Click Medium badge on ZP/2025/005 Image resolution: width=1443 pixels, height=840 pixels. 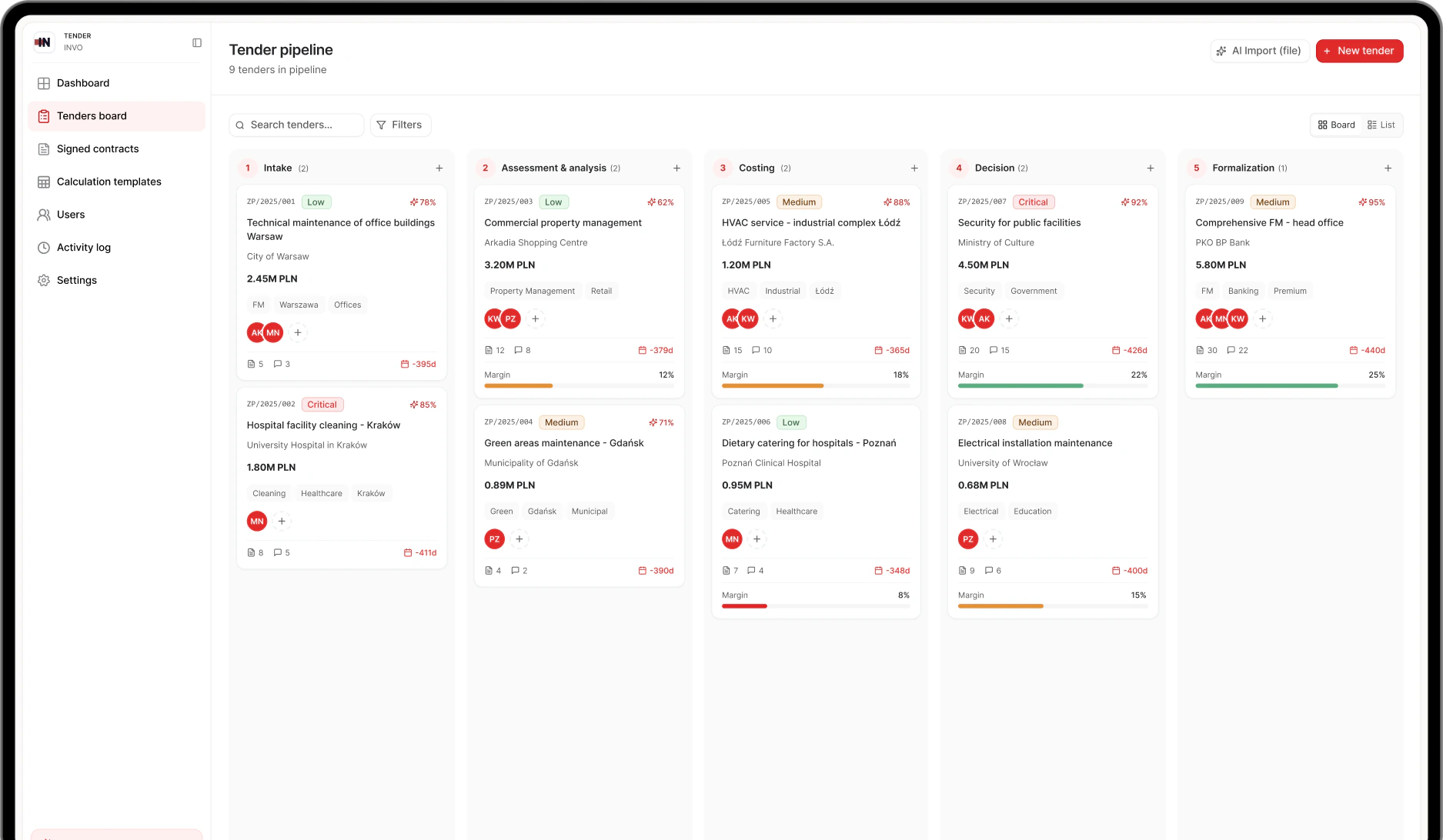[799, 202]
